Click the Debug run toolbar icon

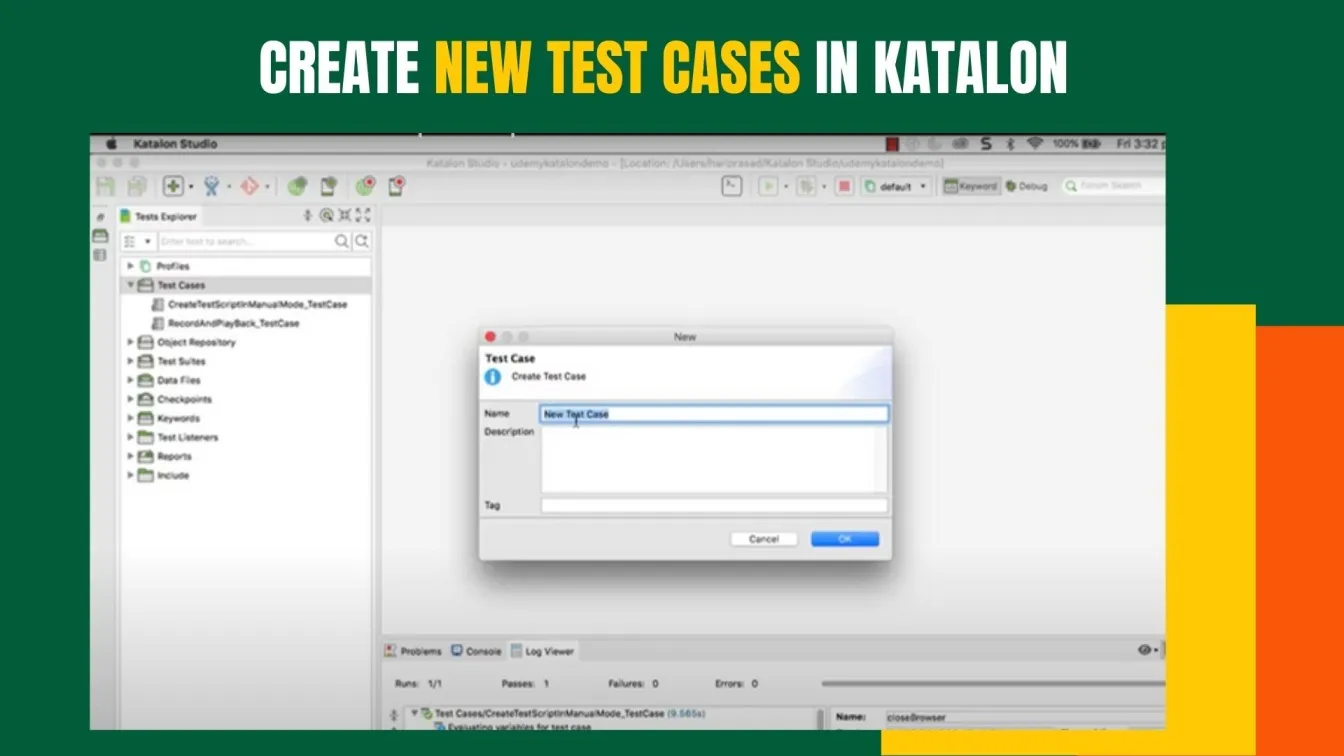[806, 186]
